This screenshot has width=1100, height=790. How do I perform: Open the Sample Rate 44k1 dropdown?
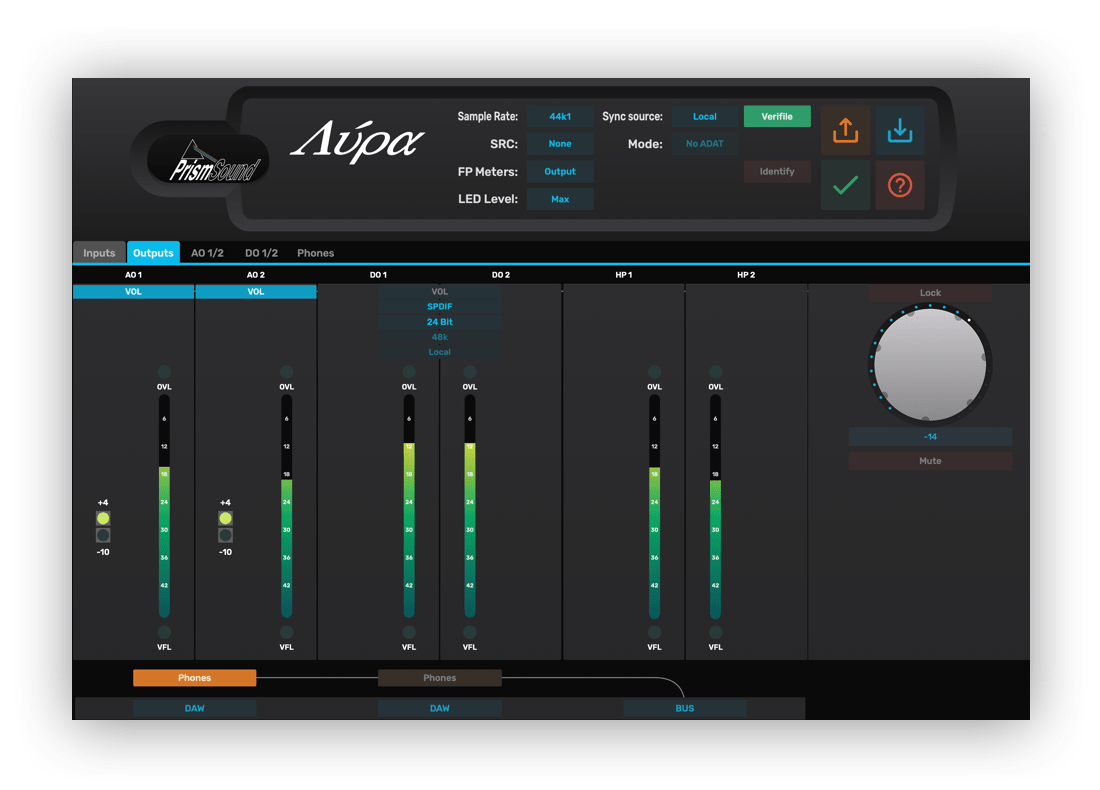point(560,116)
